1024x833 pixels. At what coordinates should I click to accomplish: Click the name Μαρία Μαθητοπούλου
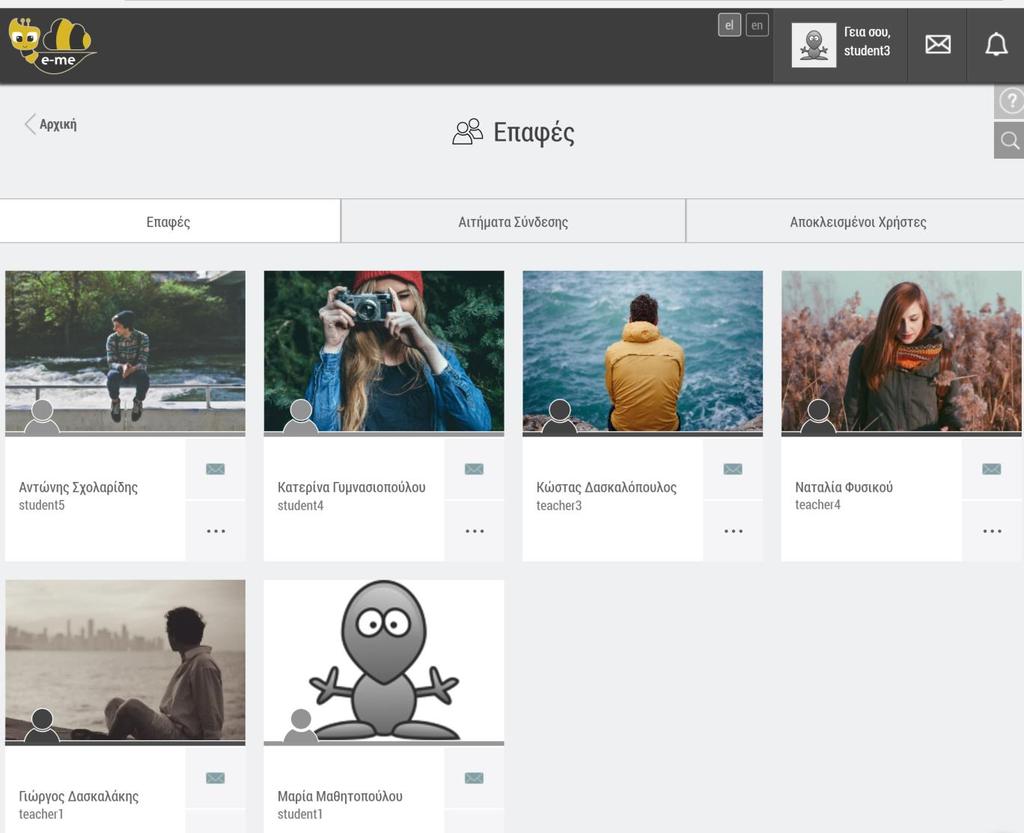click(340, 796)
